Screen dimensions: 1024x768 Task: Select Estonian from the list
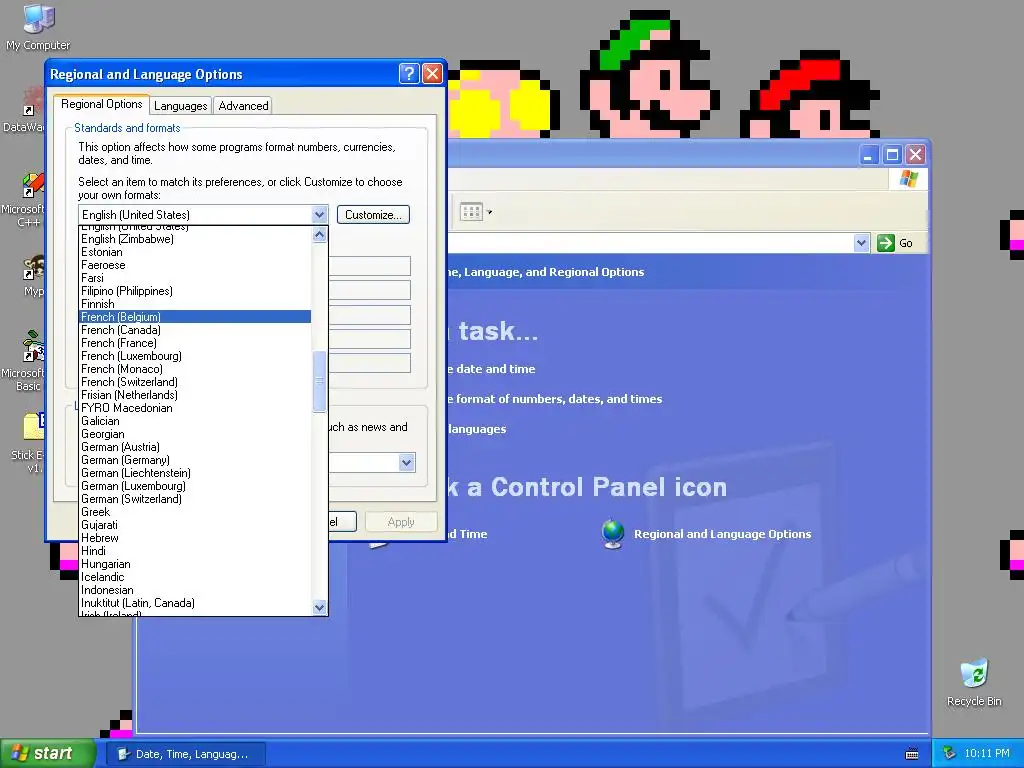[195, 252]
